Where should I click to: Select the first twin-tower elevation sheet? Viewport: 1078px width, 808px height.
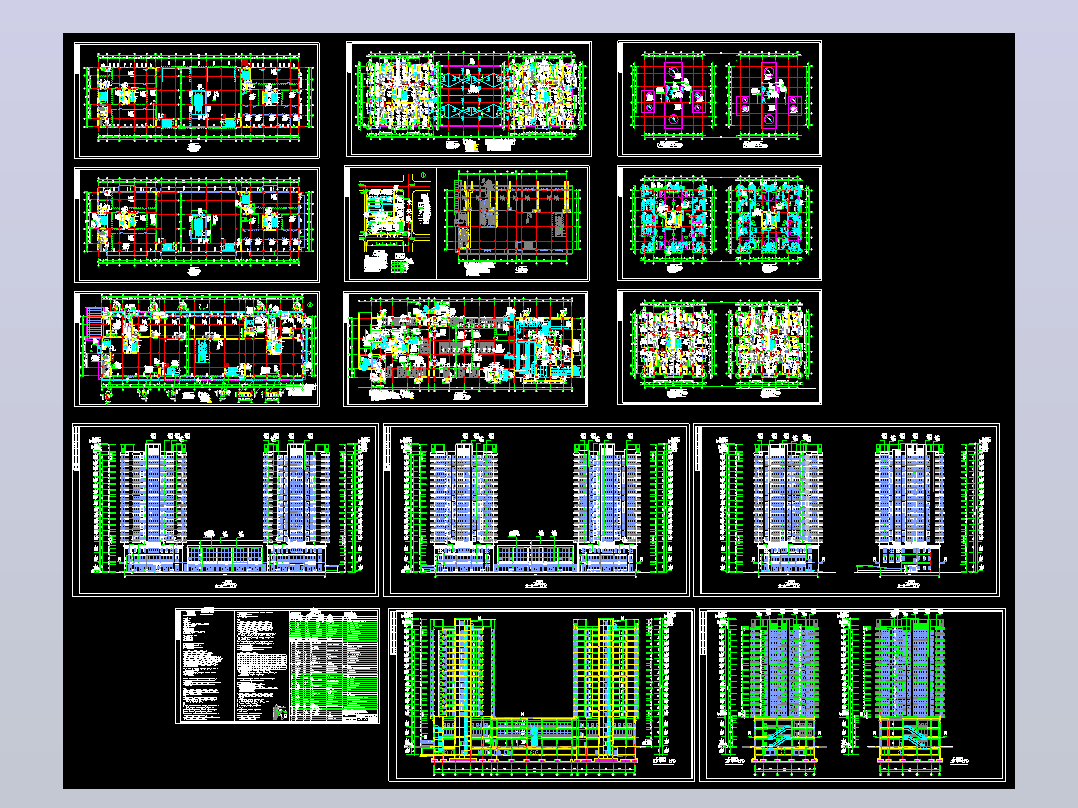[x=226, y=510]
